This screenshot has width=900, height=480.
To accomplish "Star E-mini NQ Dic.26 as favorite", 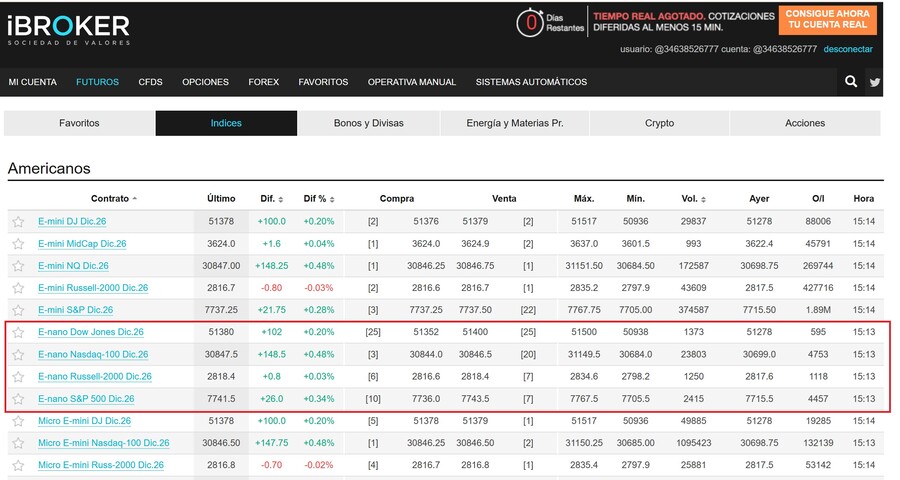I will (x=18, y=266).
